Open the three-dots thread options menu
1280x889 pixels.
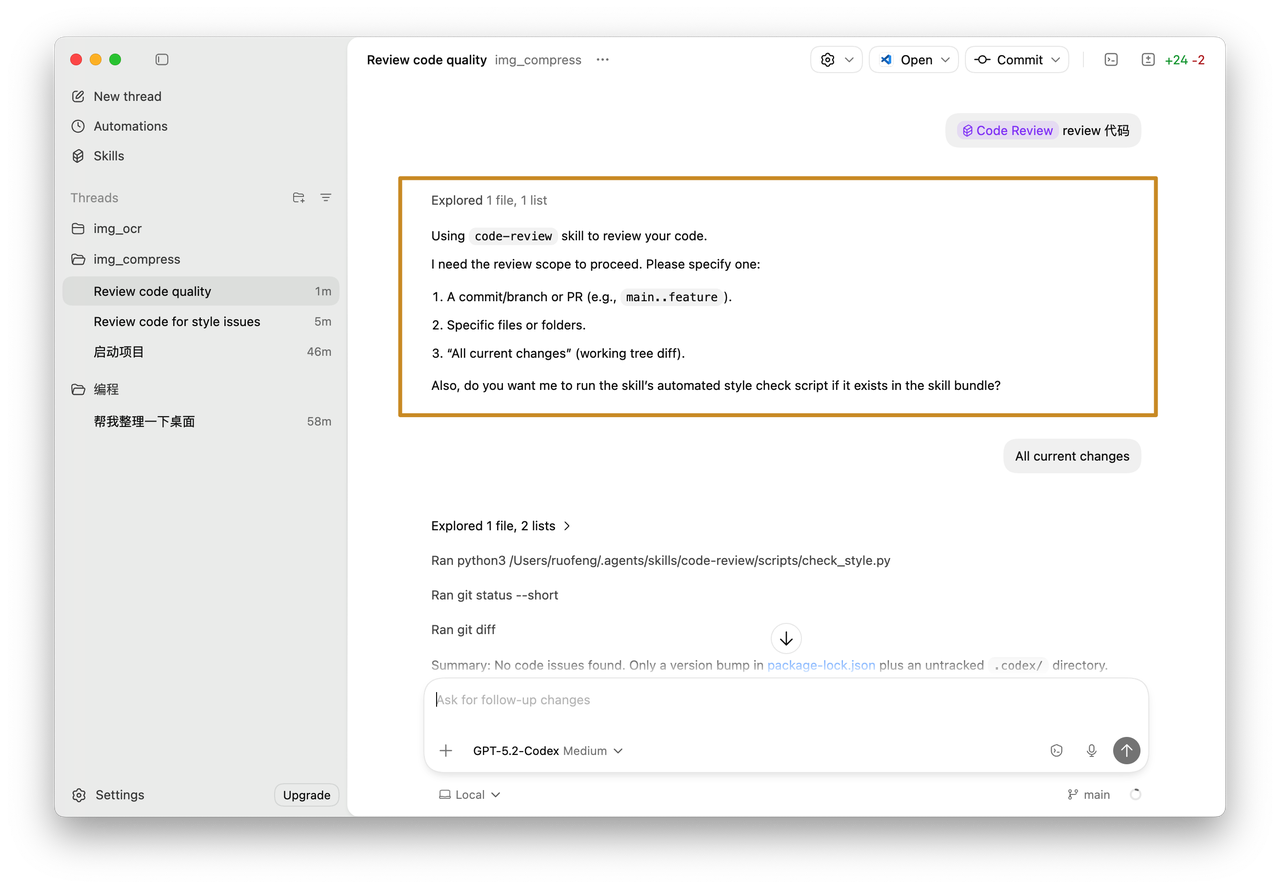[602, 60]
